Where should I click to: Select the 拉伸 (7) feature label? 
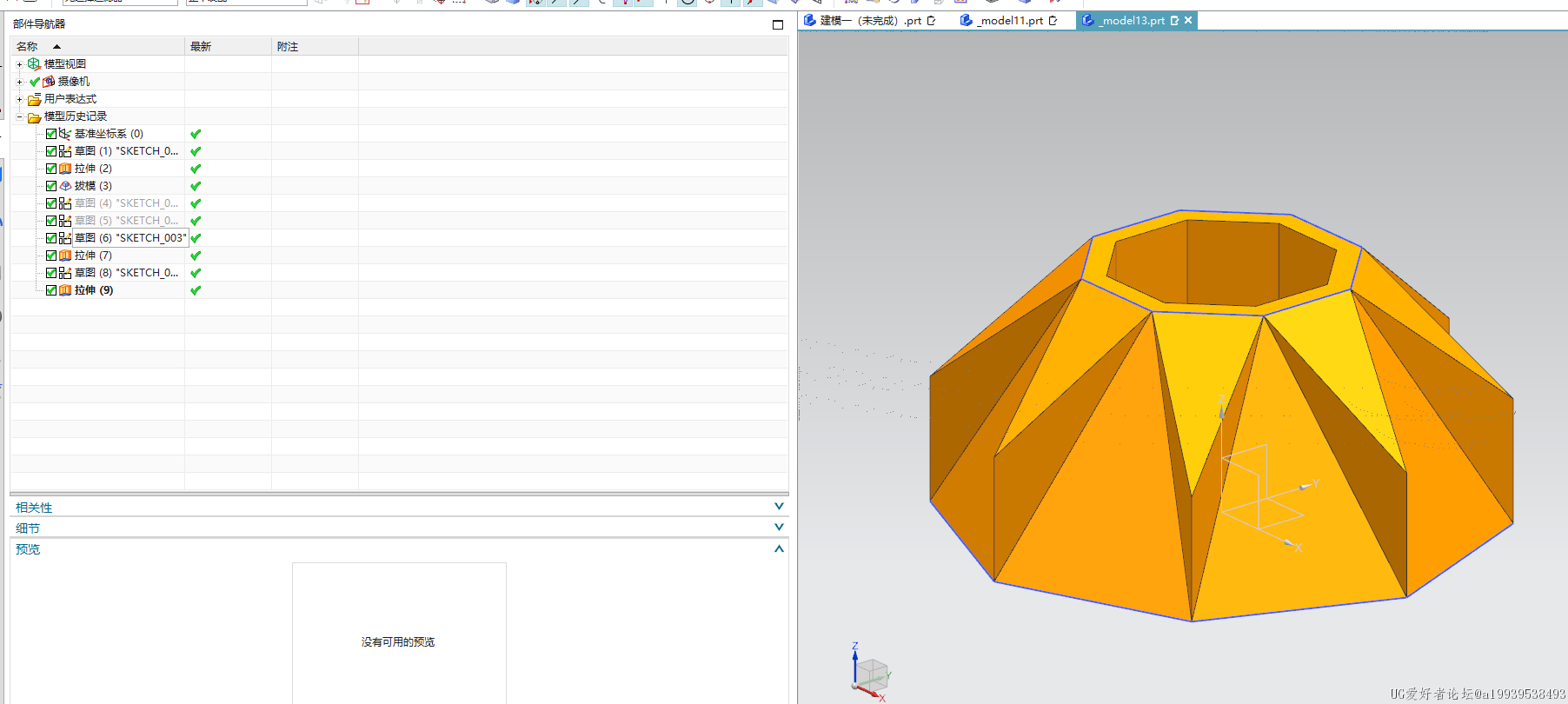(93, 256)
